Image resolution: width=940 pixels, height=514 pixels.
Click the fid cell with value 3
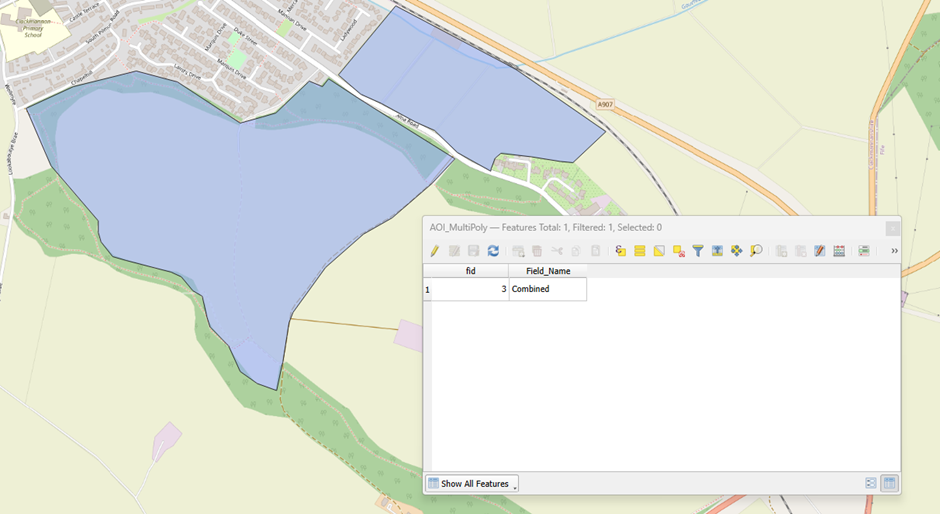tap(470, 289)
